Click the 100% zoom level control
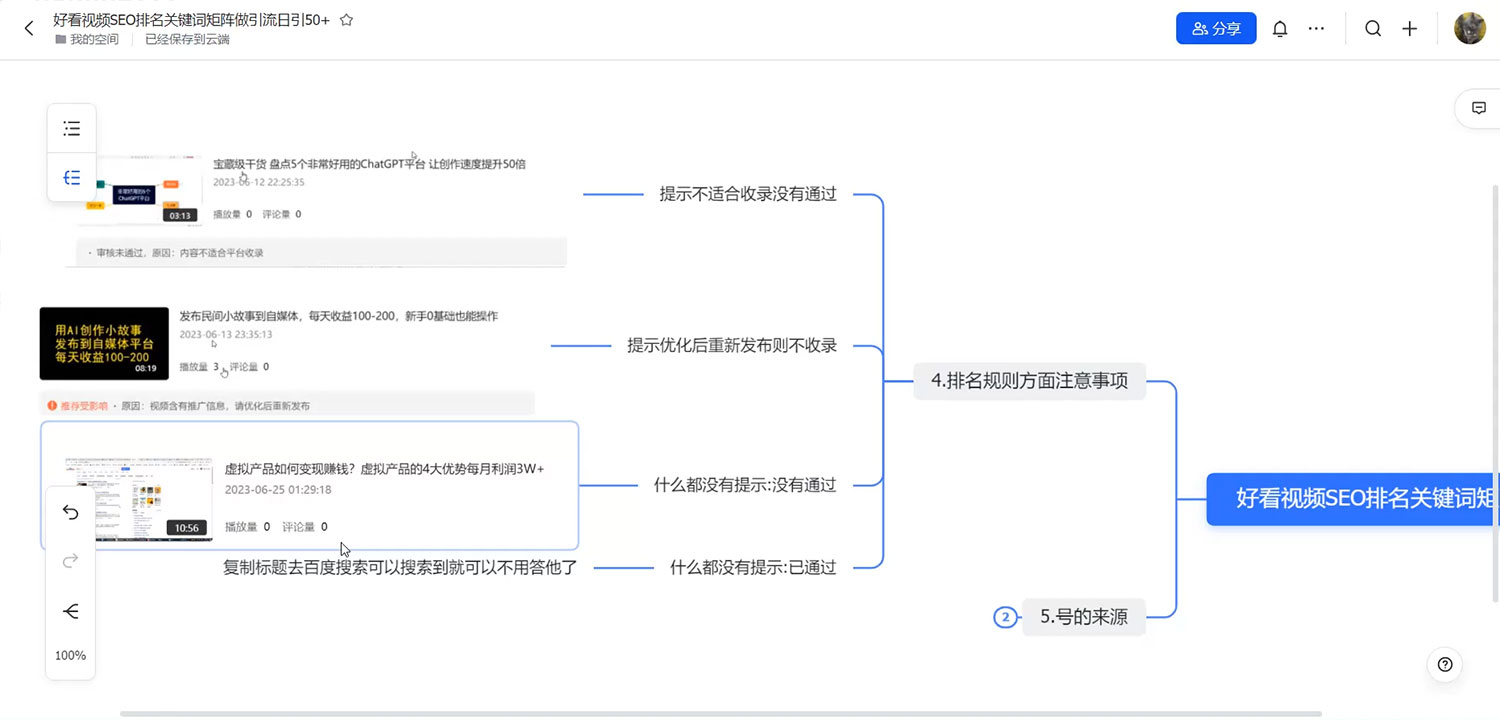This screenshot has width=1500, height=720. 70,655
